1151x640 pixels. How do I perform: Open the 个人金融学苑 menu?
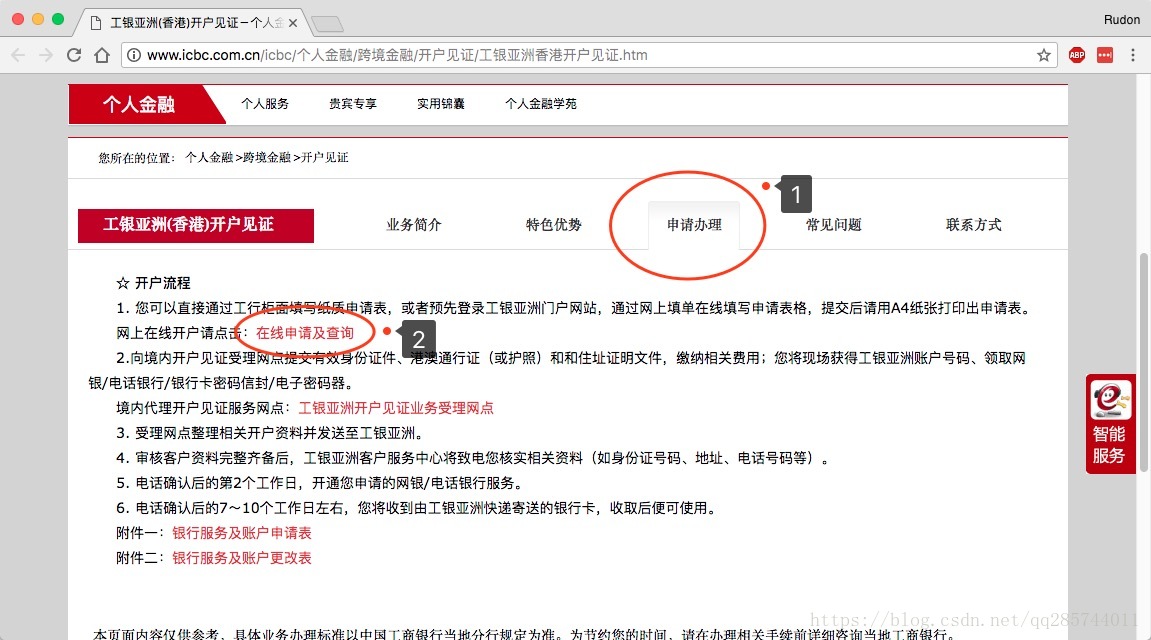[x=541, y=104]
